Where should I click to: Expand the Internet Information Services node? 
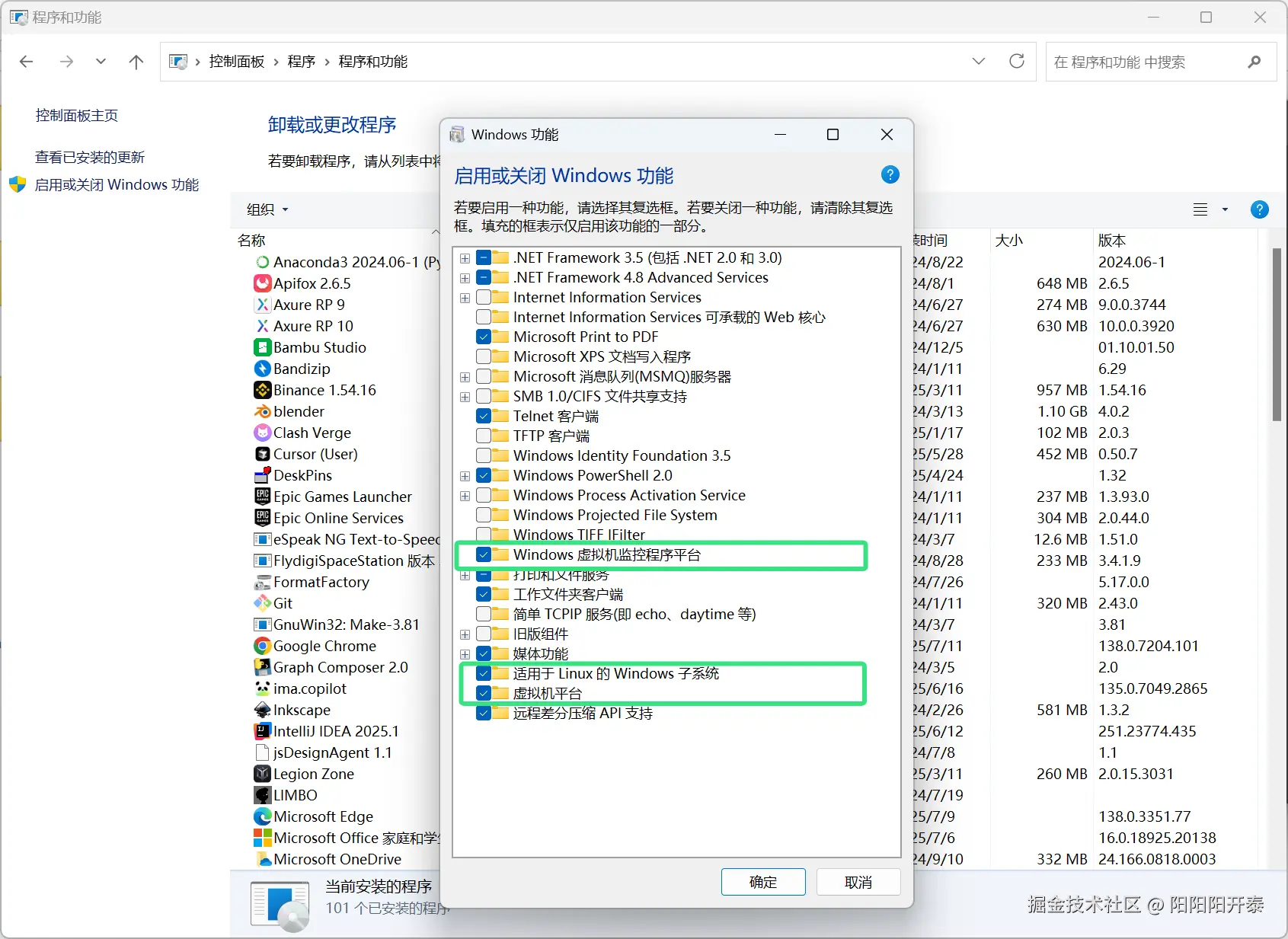465,298
